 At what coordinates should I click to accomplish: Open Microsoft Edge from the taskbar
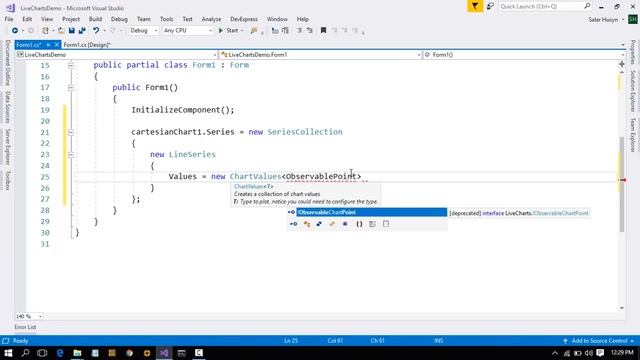[60, 353]
